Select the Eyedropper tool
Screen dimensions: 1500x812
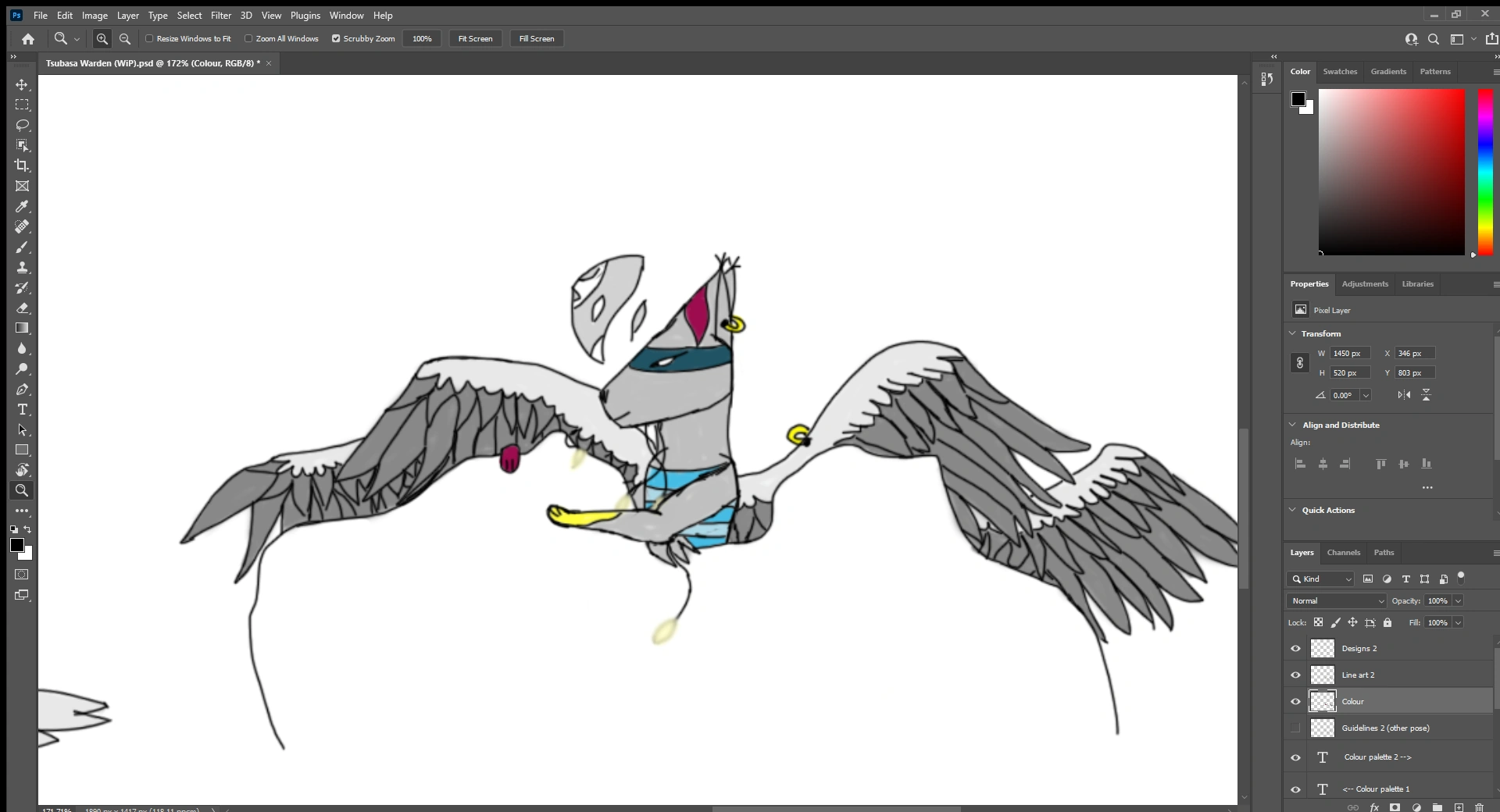[22, 206]
